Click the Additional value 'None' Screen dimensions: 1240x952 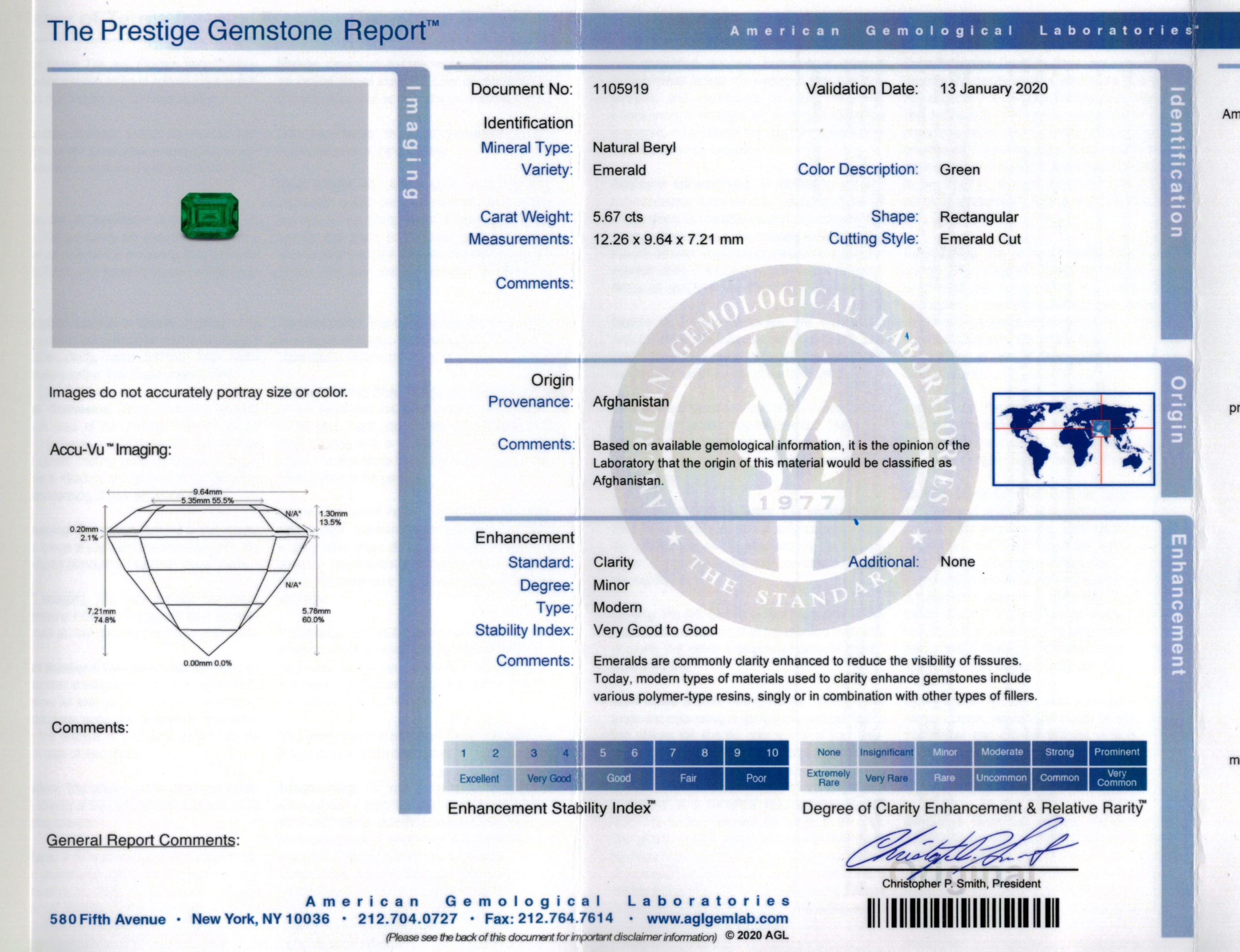click(957, 562)
